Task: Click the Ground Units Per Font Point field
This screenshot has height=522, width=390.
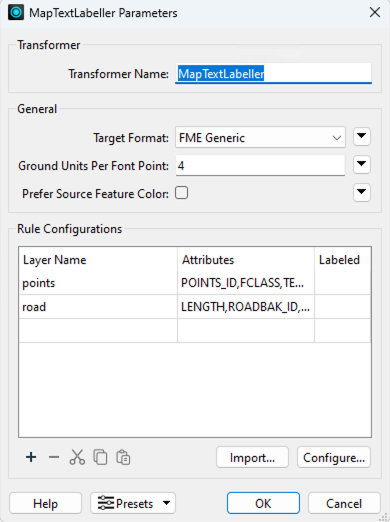Action: [x=260, y=165]
